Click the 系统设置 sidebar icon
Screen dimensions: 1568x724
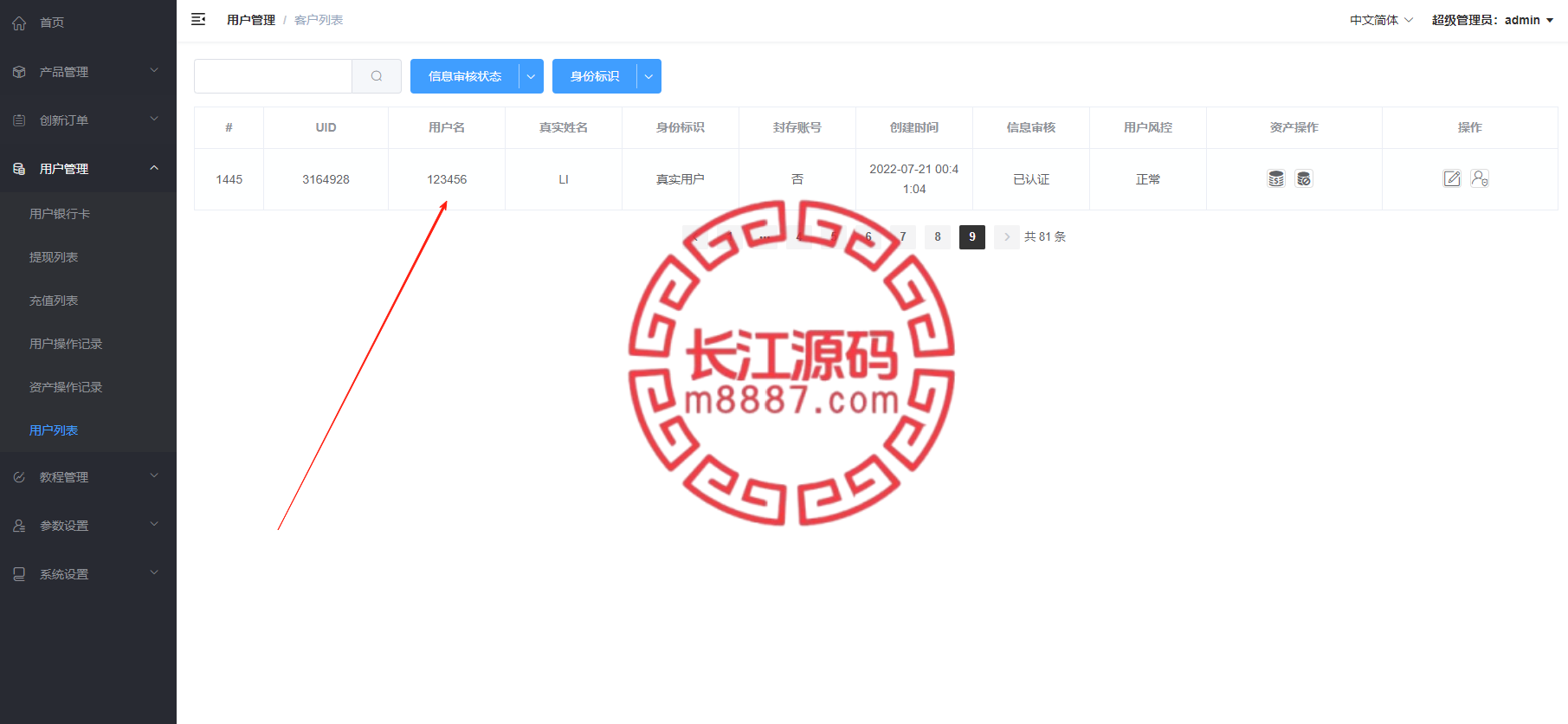pyautogui.click(x=19, y=574)
